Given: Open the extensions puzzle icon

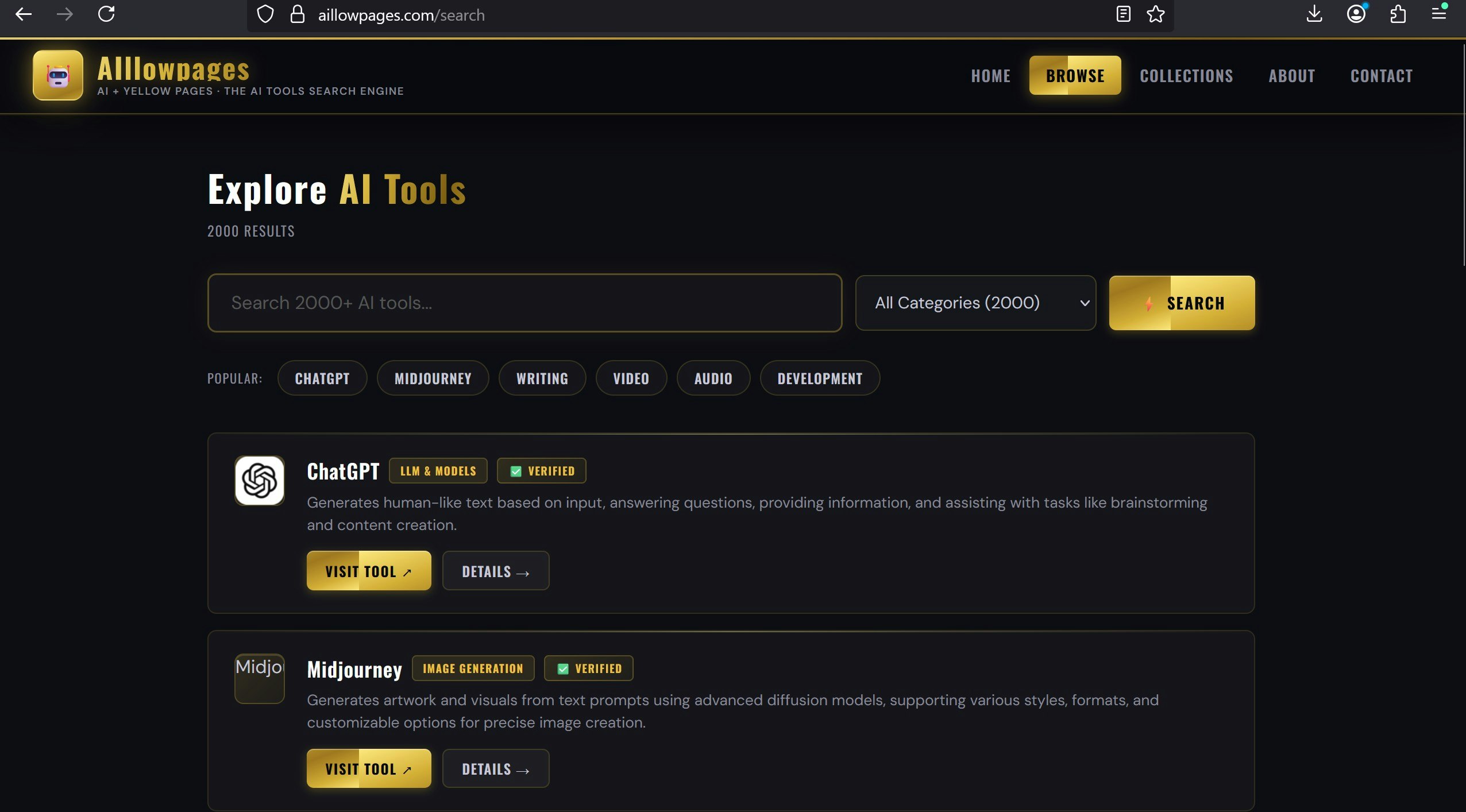Looking at the screenshot, I should [x=1398, y=14].
